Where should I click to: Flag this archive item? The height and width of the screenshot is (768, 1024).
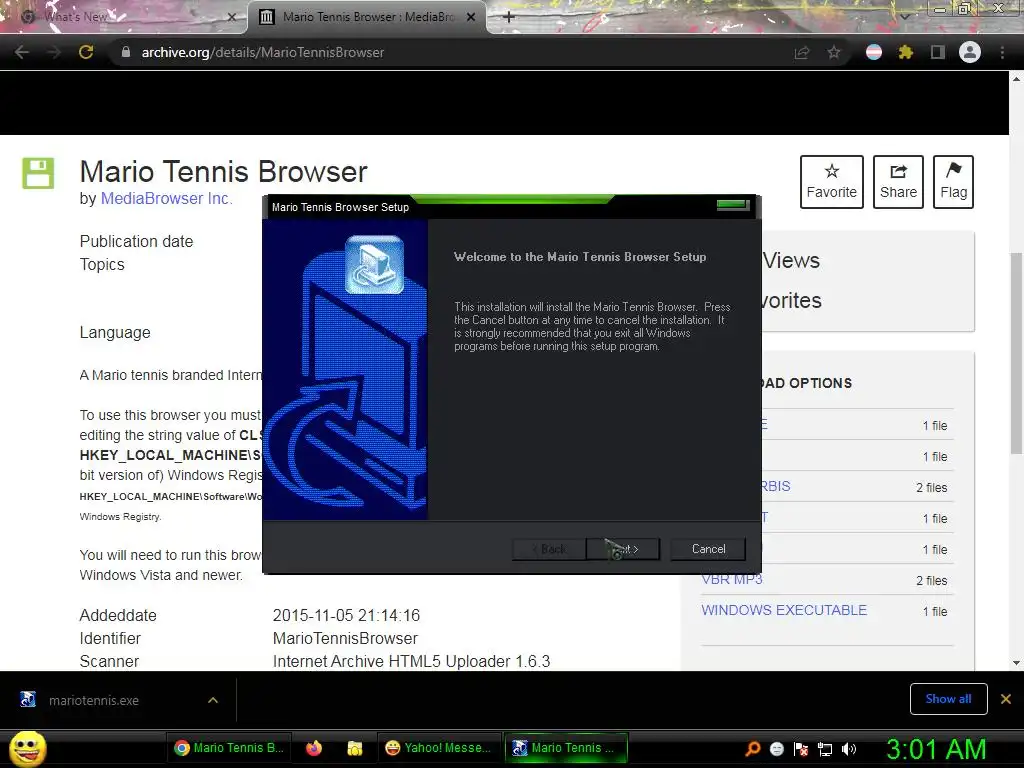coord(953,182)
